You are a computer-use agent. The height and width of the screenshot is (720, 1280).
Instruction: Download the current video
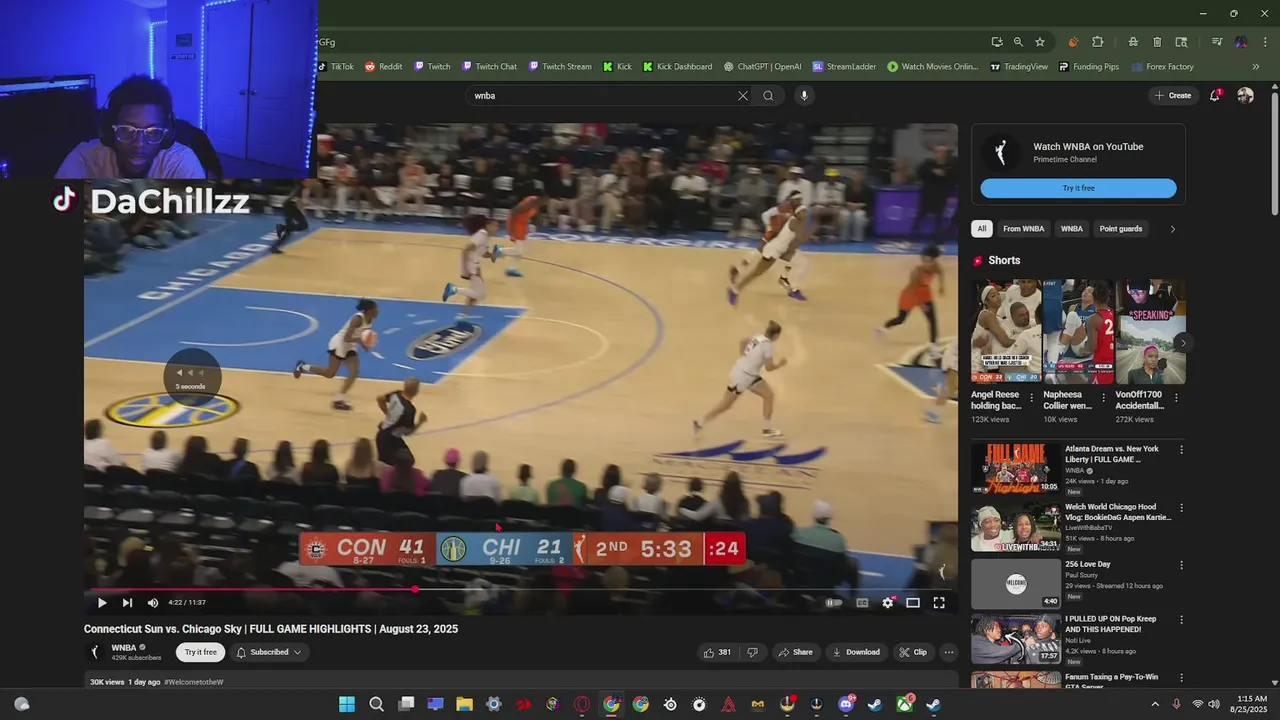point(856,652)
